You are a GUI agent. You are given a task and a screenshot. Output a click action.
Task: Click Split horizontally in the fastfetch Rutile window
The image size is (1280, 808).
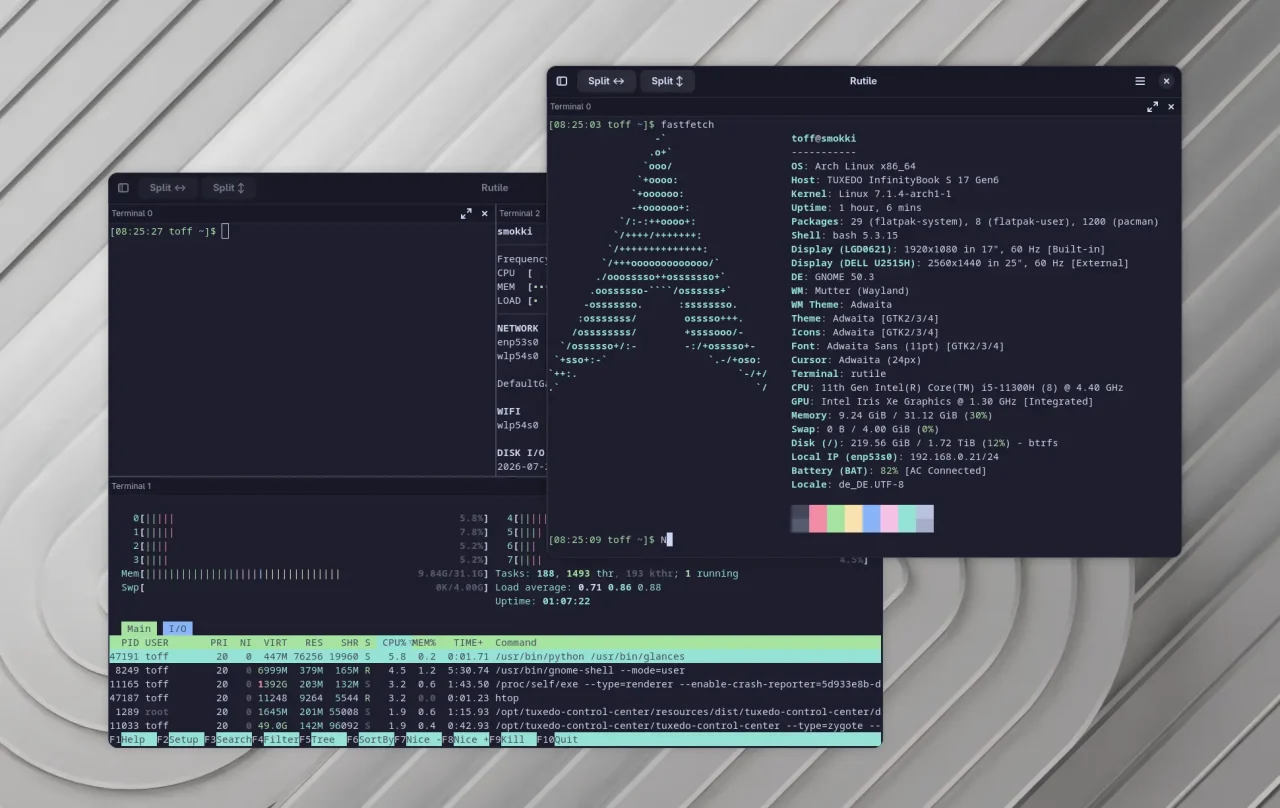tap(606, 81)
